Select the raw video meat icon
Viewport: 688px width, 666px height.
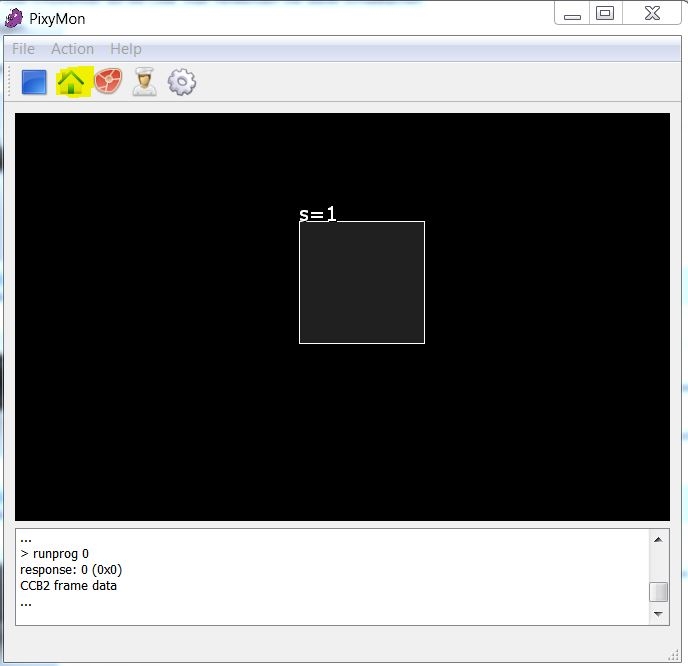108,81
